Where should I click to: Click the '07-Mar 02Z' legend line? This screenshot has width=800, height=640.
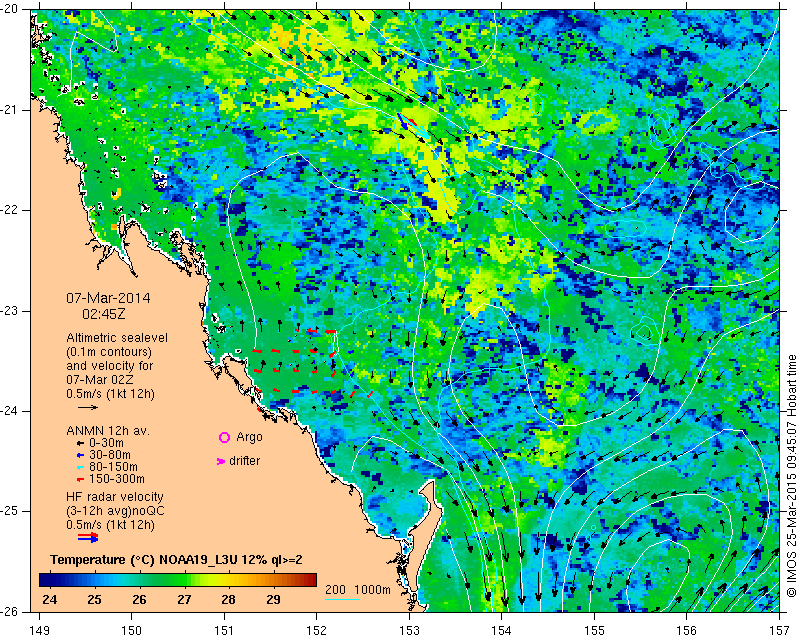point(98,380)
